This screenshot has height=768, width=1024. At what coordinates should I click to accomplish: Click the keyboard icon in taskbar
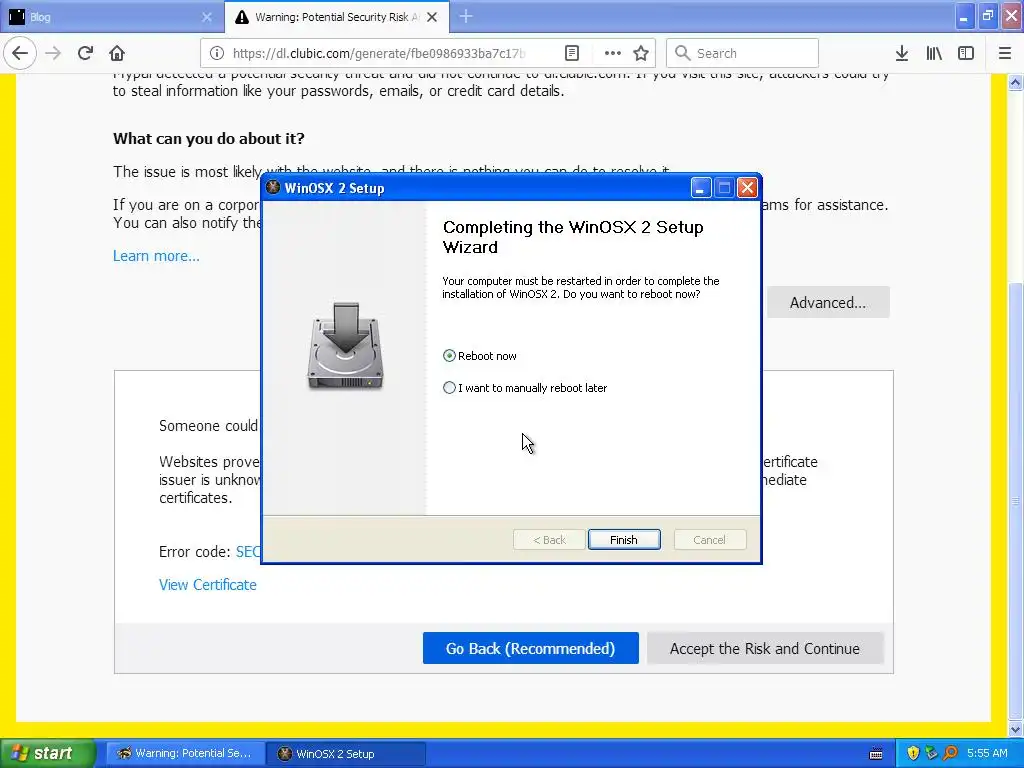[876, 754]
